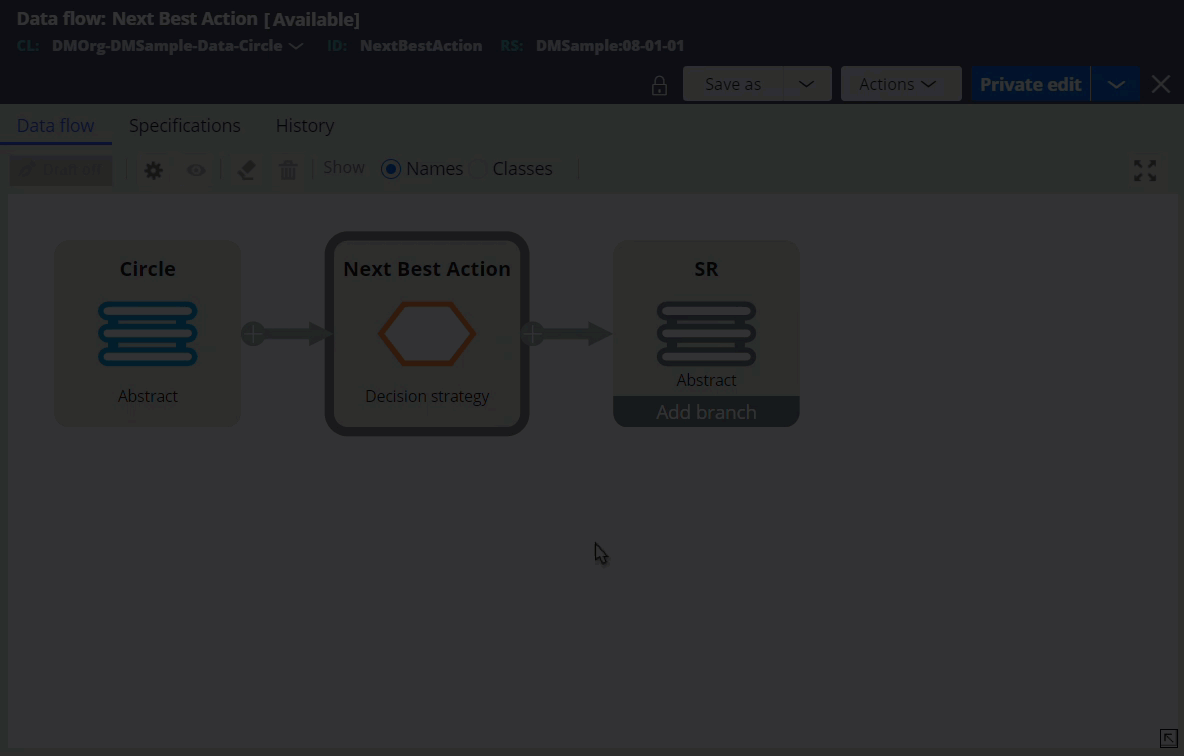Viewport: 1184px width, 756px height.
Task: Click the gear settings icon in toolbar
Action: (153, 170)
